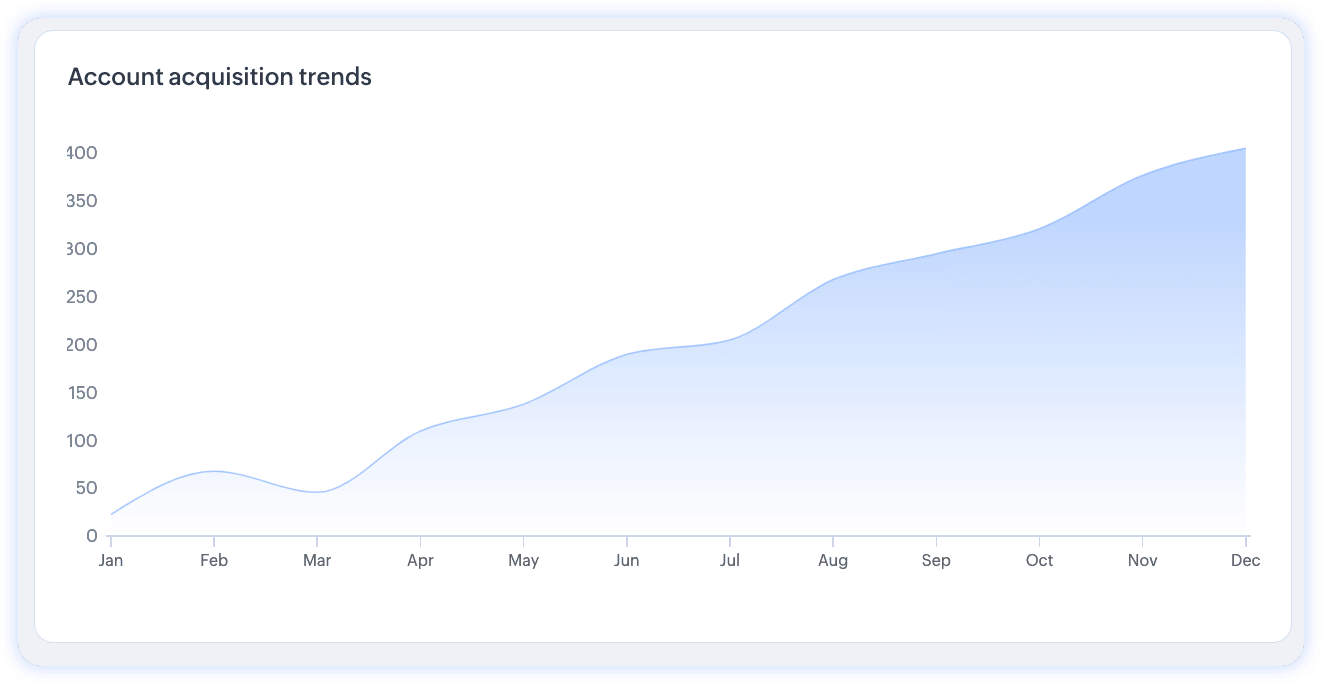
Task: Select the Mar tick label
Action: point(317,560)
